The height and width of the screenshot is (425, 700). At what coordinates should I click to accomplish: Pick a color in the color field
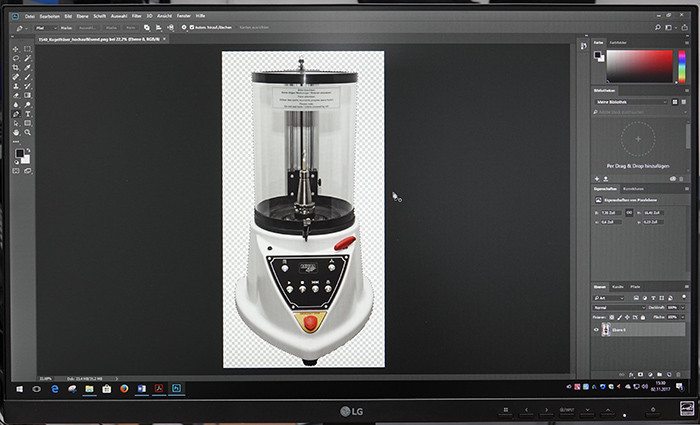click(x=640, y=64)
